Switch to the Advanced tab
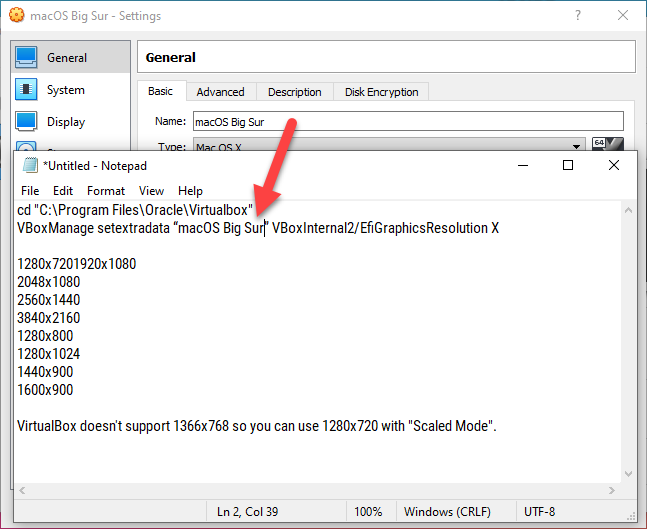The width and height of the screenshot is (647, 529). coord(220,92)
